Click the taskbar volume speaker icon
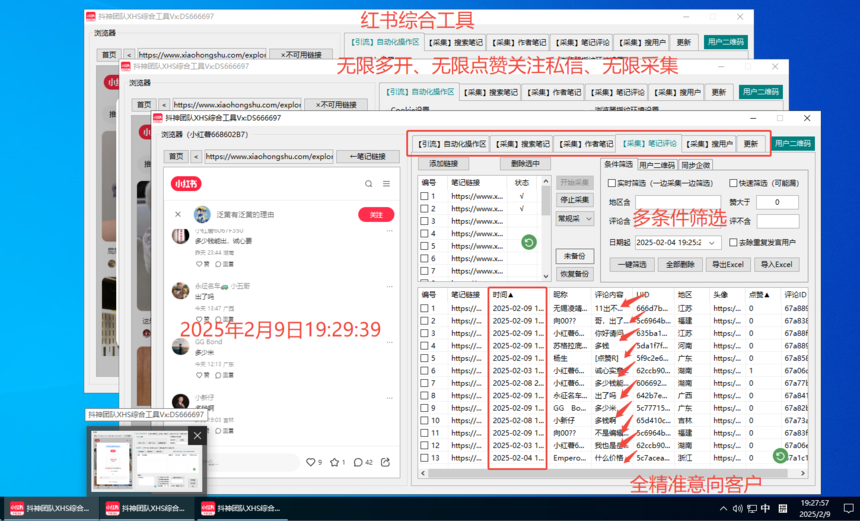Screen dimensions: 860x521 [x=738, y=508]
